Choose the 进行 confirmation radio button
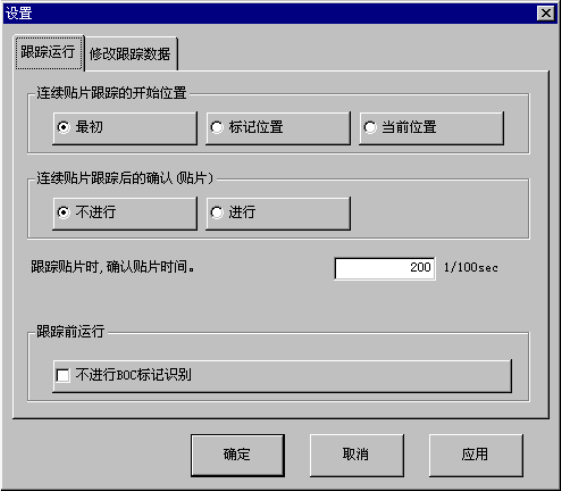561x491 pixels. (278, 213)
